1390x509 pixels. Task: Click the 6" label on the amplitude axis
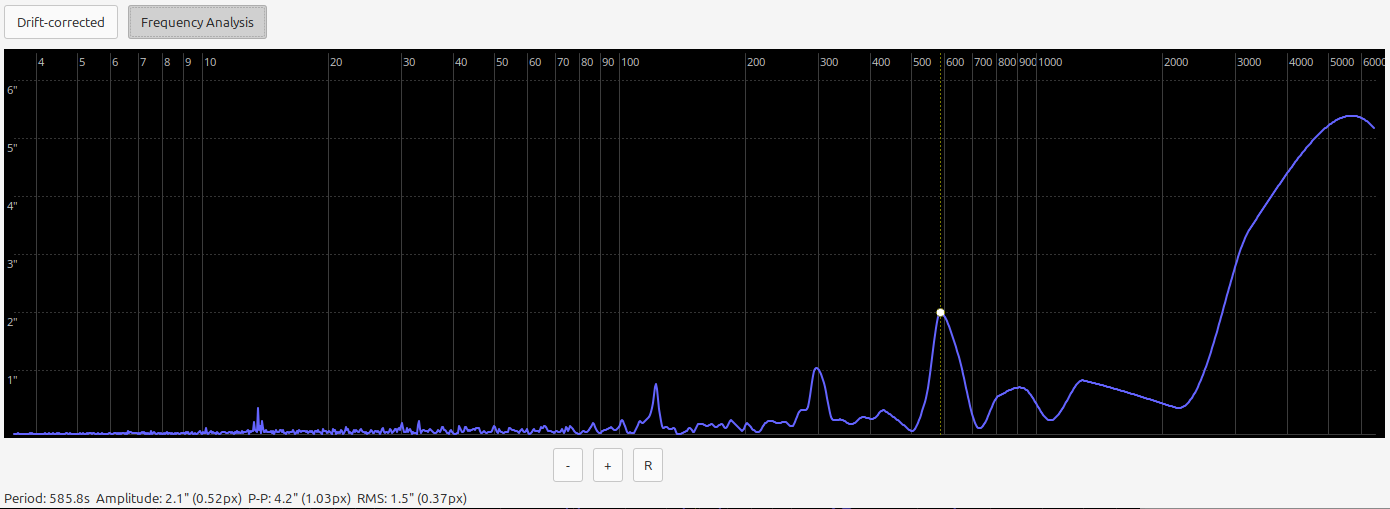tap(12, 90)
